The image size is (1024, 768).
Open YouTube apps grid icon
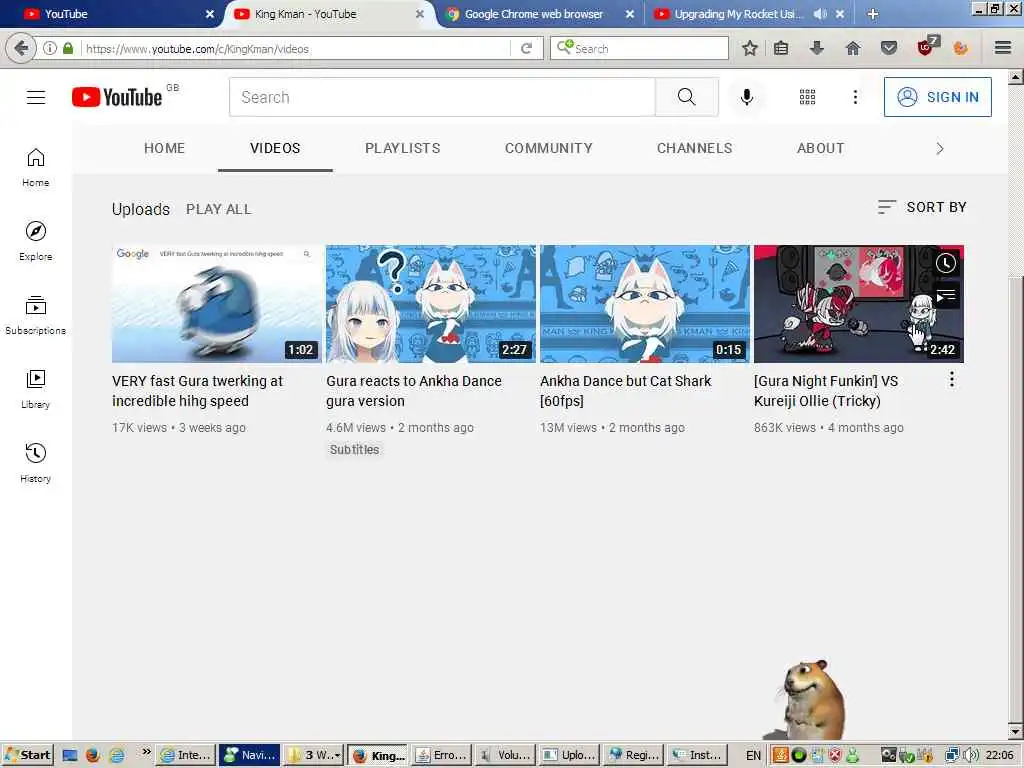pyautogui.click(x=807, y=97)
